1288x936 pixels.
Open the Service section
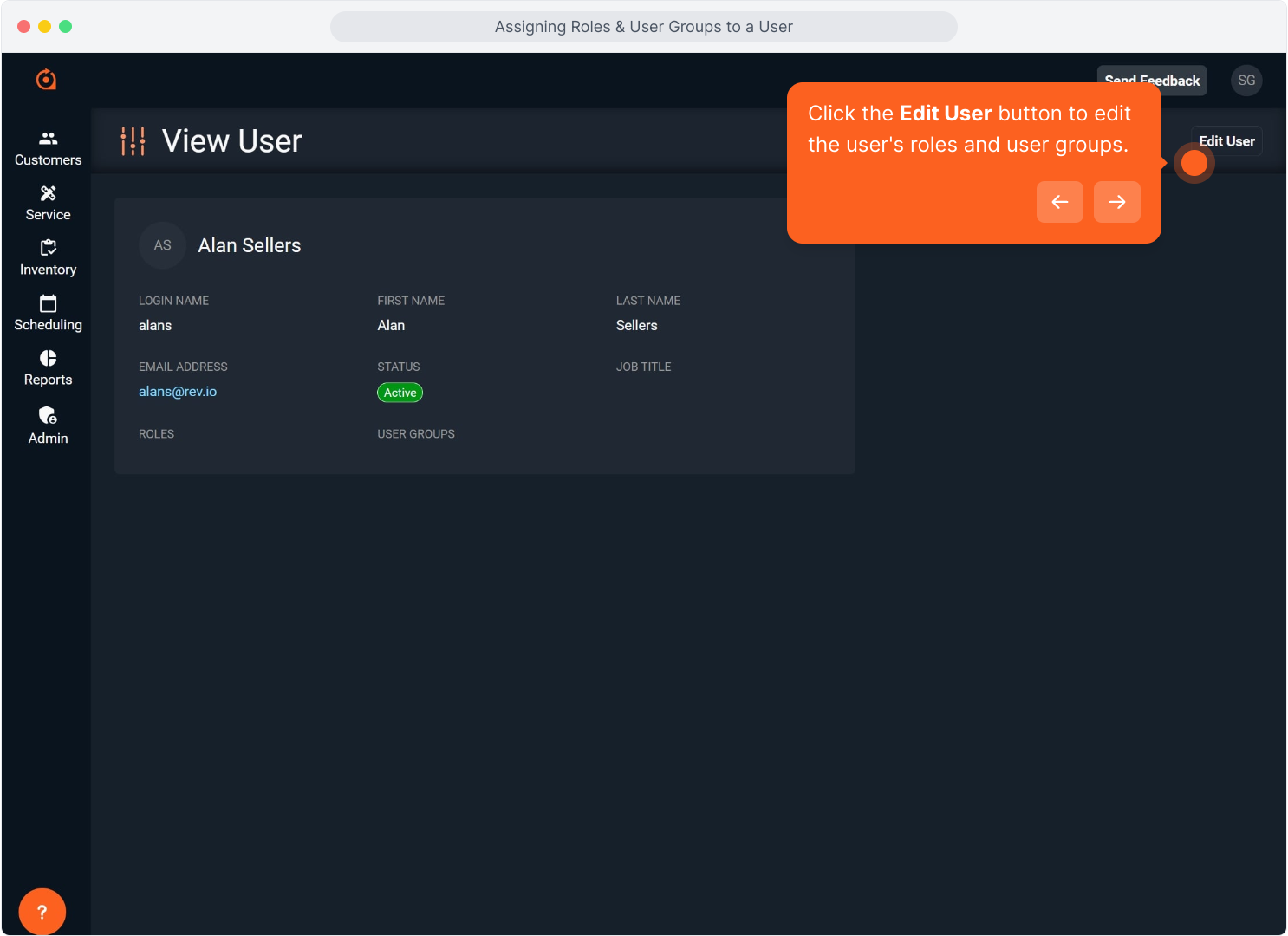(48, 203)
